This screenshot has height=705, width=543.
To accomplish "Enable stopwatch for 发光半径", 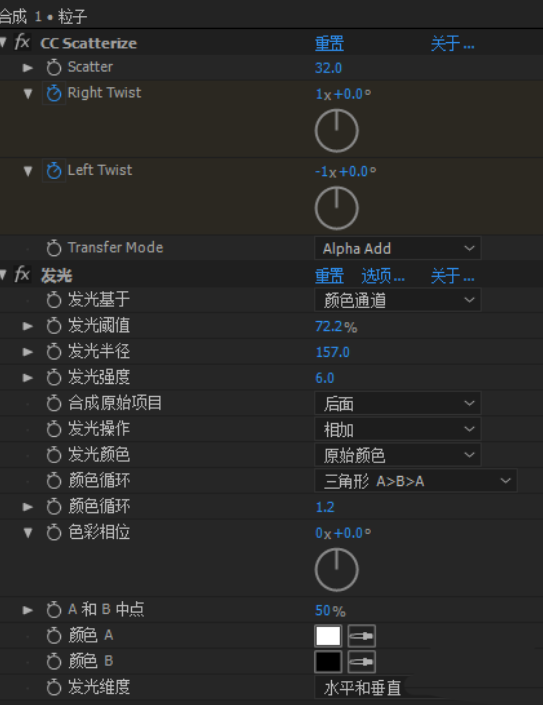I will (54, 352).
